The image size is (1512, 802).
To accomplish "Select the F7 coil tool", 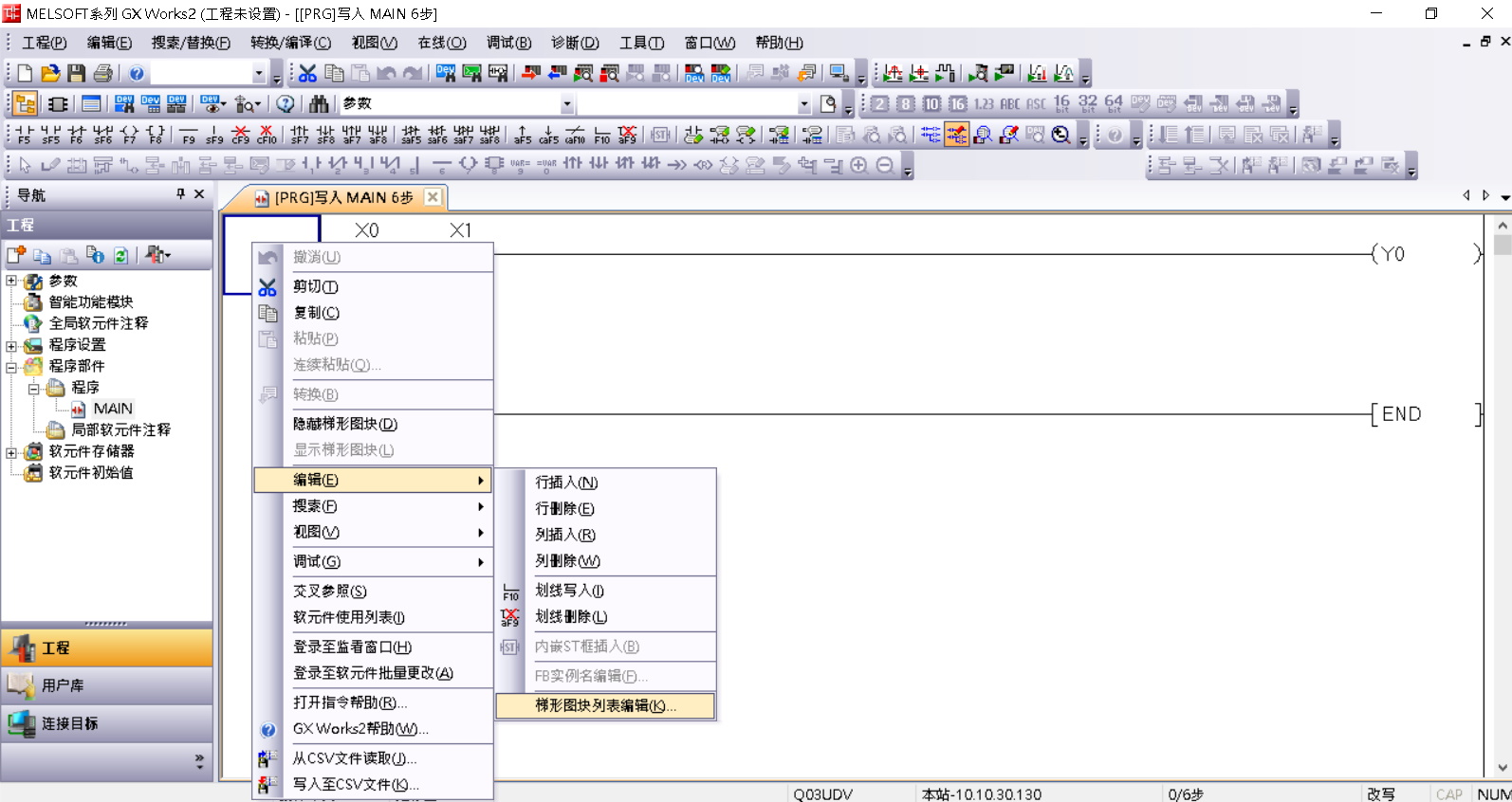I will tap(130, 135).
